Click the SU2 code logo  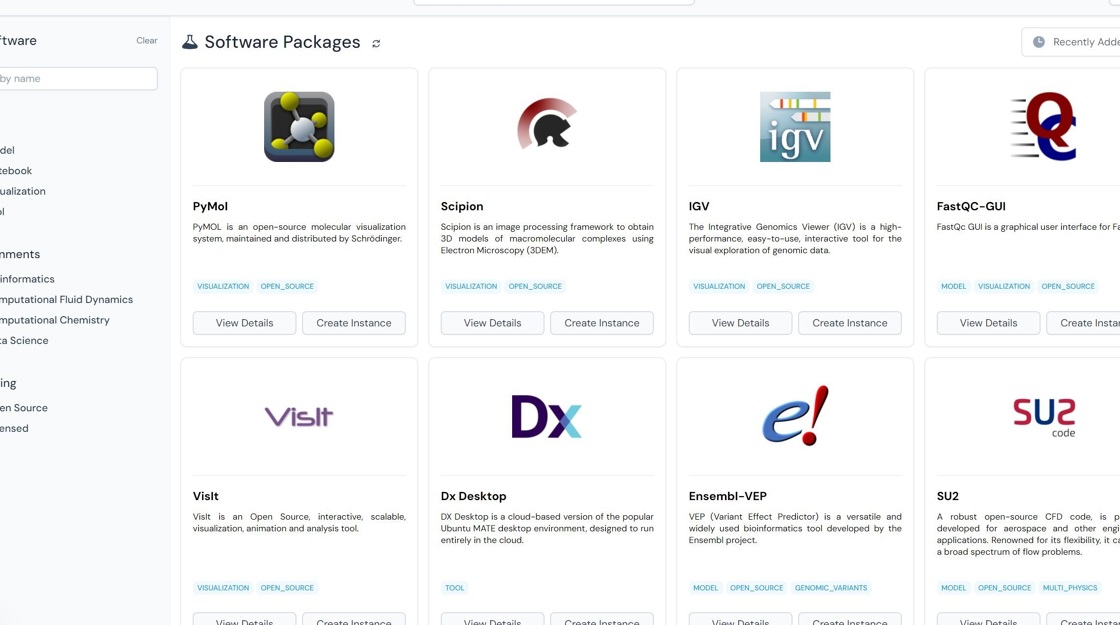pos(1044,418)
